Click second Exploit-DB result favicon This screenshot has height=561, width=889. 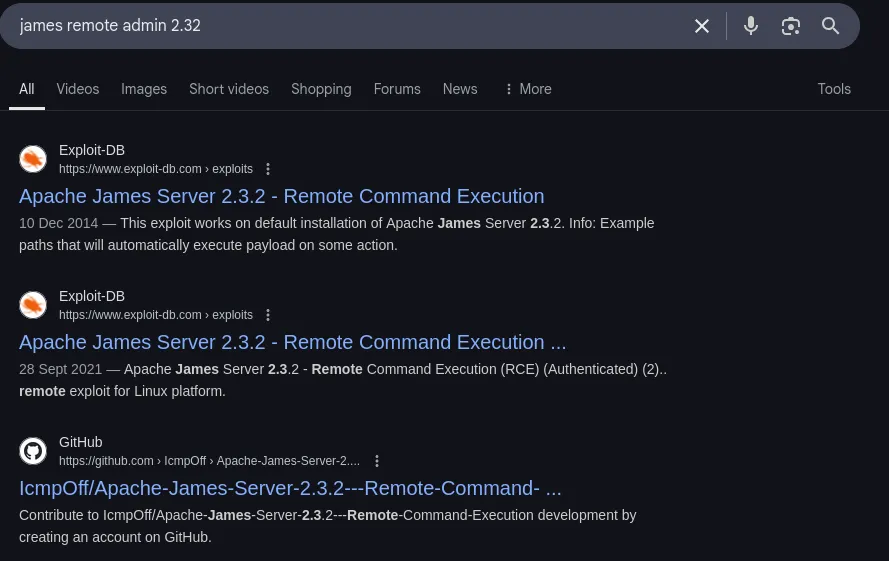coord(33,305)
